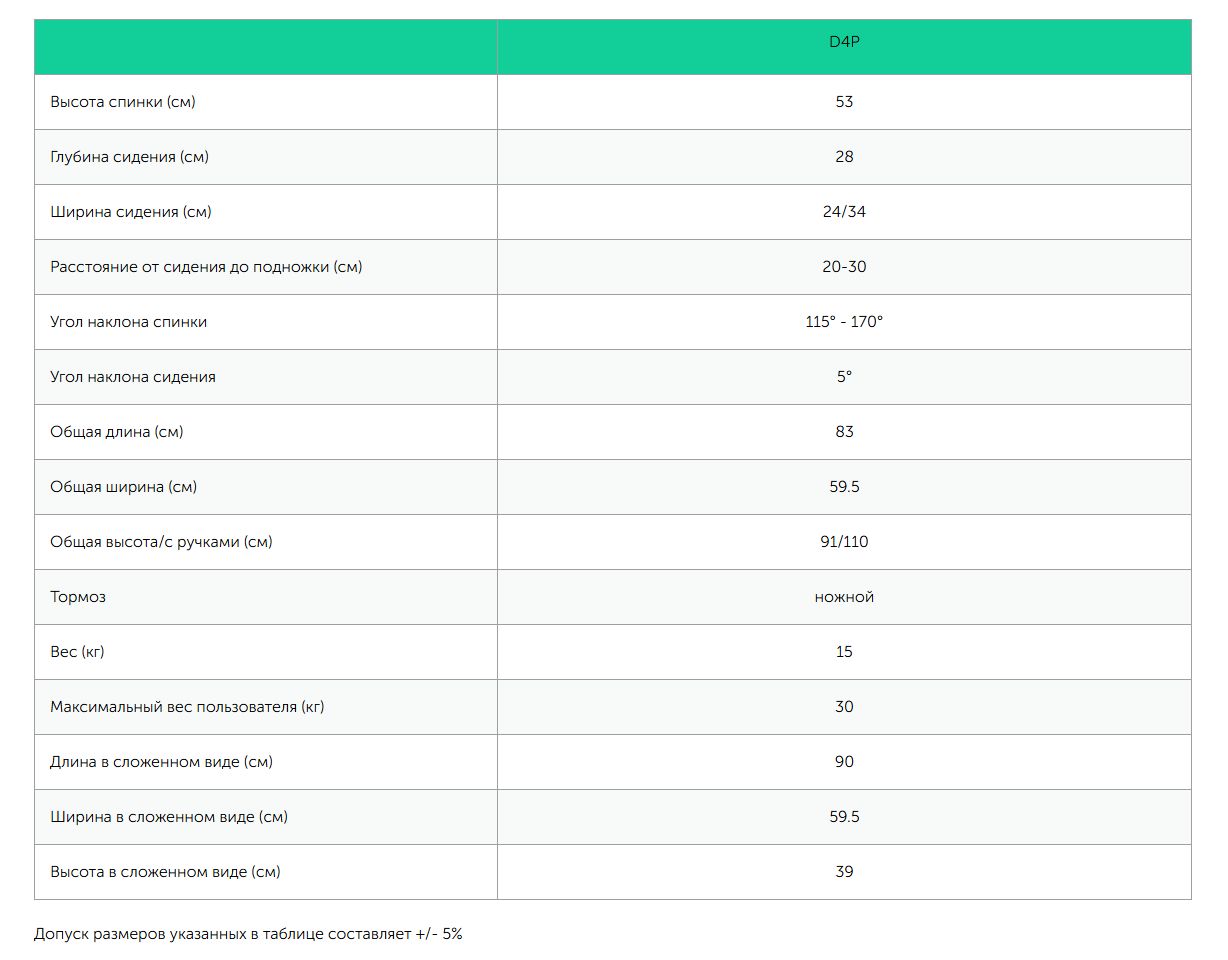The image size is (1228, 960).
Task: Click the overall length value 83
Action: pyautogui.click(x=844, y=432)
